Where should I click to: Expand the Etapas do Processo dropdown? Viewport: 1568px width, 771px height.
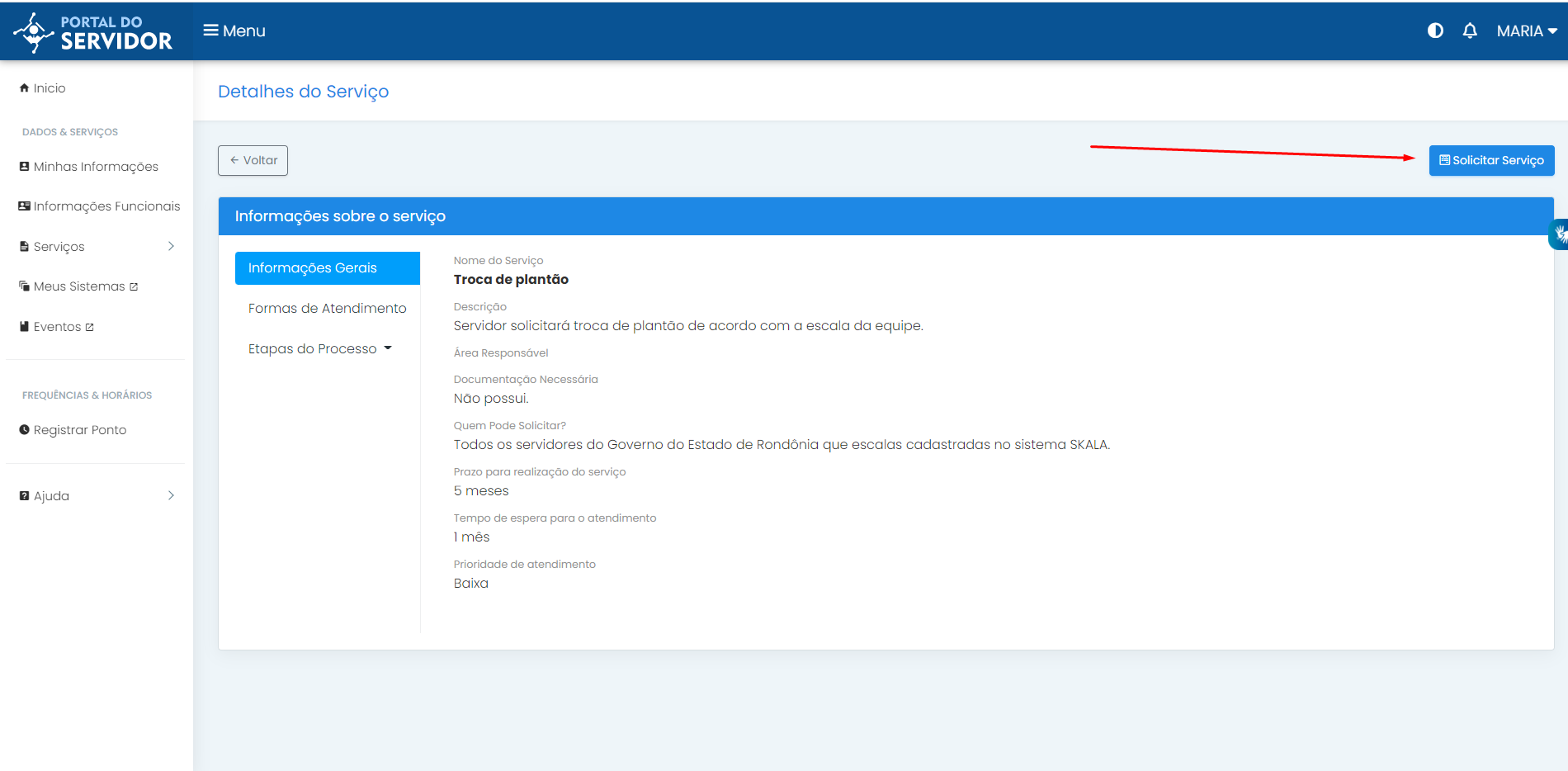coord(320,348)
